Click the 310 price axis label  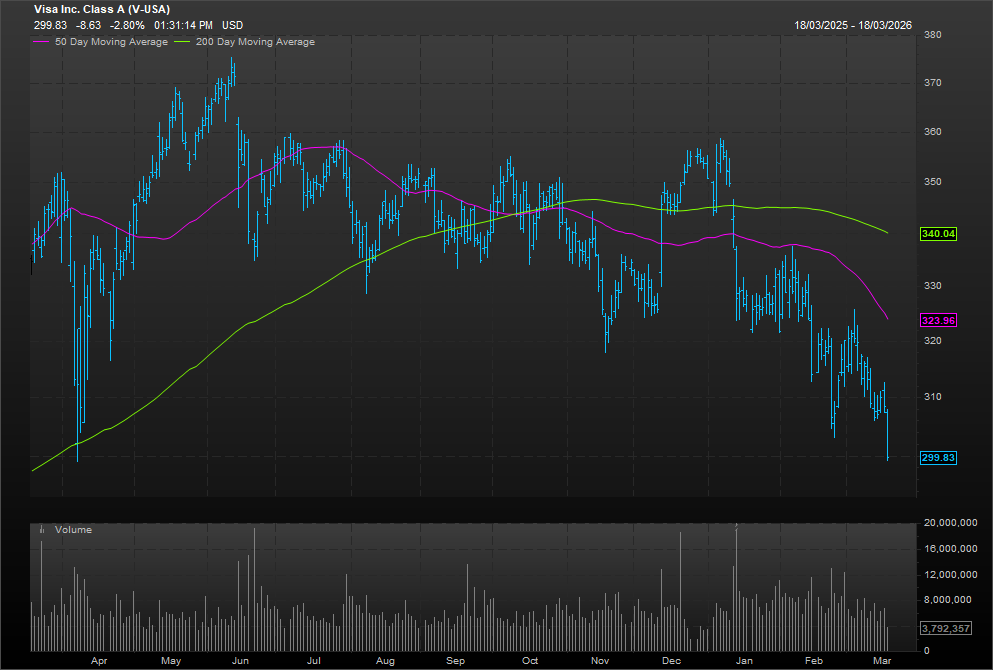point(933,397)
